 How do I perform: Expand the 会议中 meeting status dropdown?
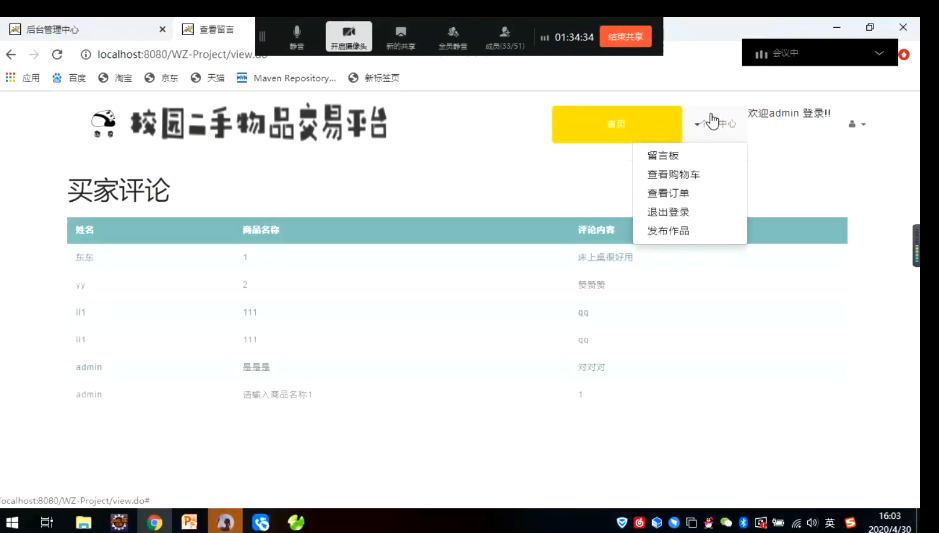click(x=879, y=53)
